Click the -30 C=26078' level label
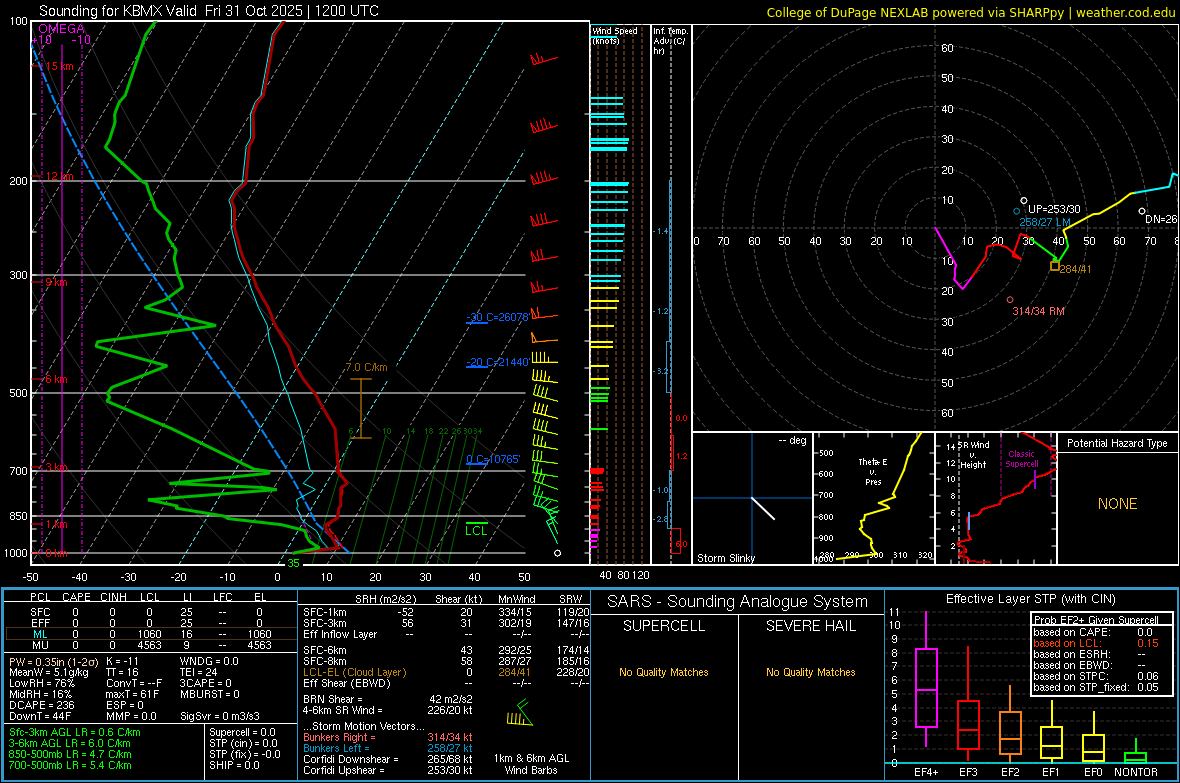 (x=497, y=317)
